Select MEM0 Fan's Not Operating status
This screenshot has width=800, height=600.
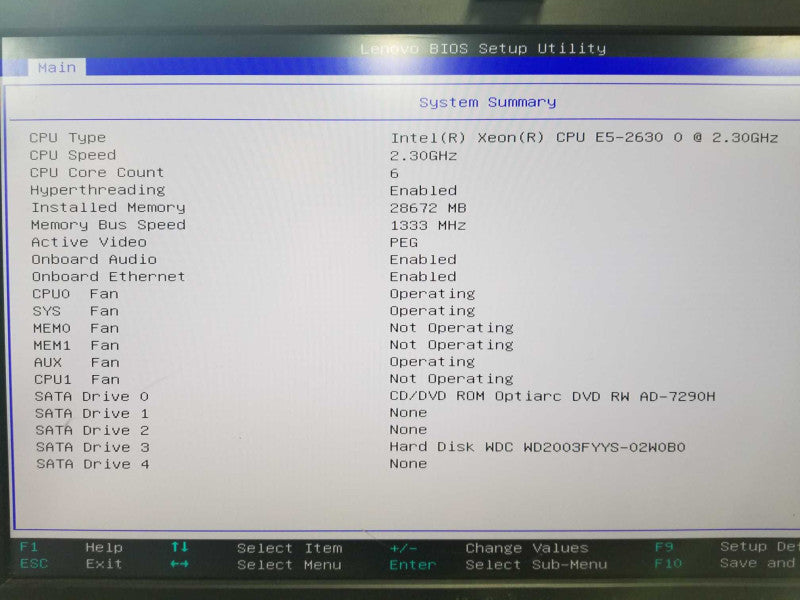click(x=452, y=328)
